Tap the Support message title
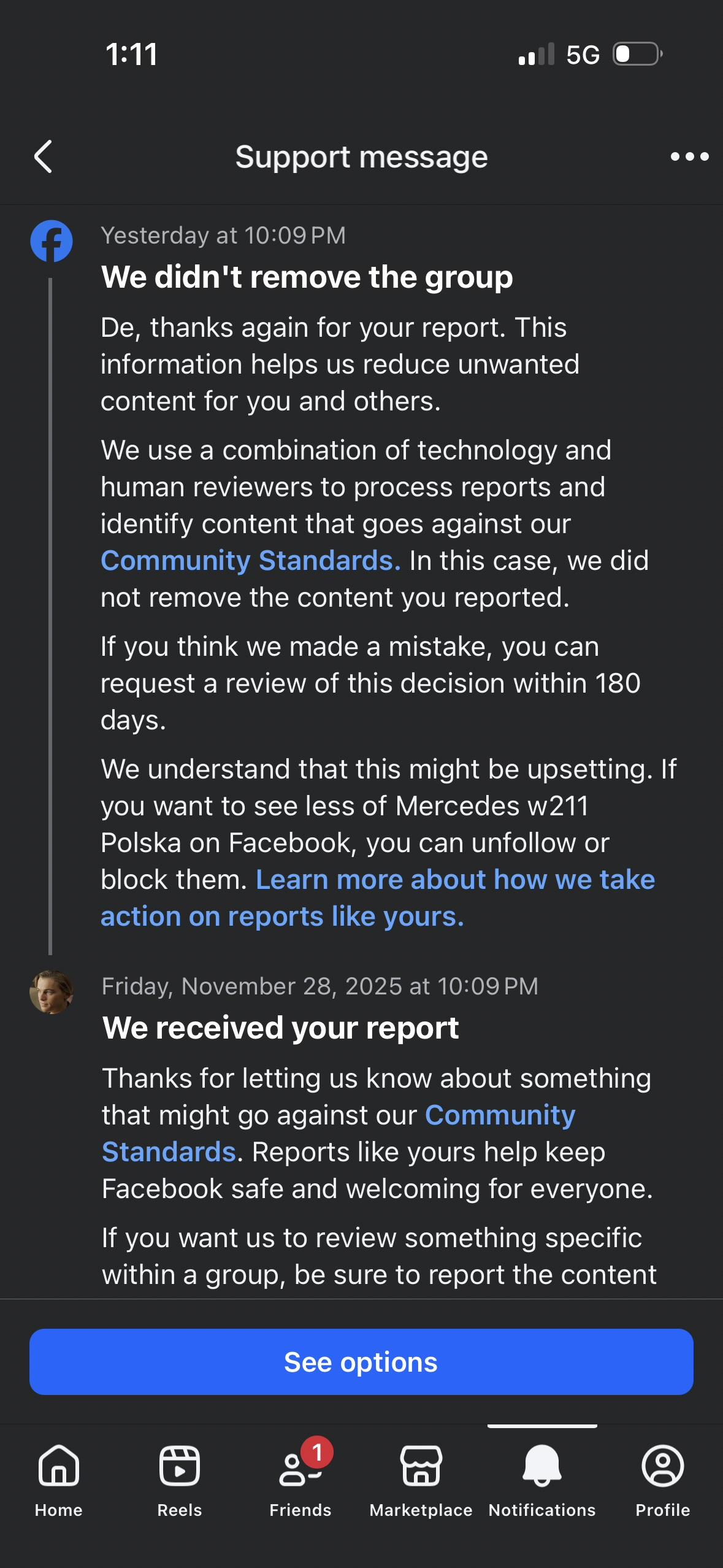This screenshot has height=1568, width=723. click(361, 157)
